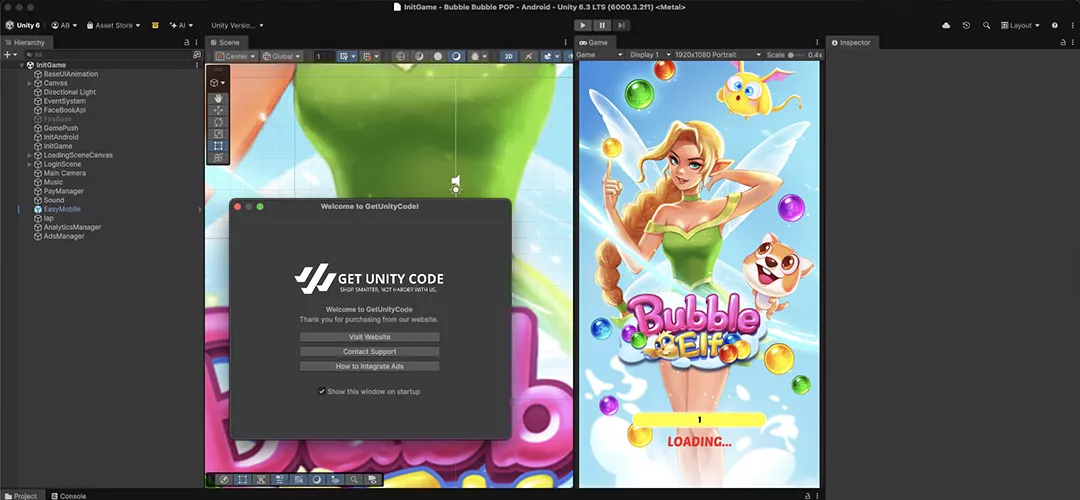The image size is (1080, 500).
Task: Open the Undo History icon
Action: pyautogui.click(x=966, y=25)
